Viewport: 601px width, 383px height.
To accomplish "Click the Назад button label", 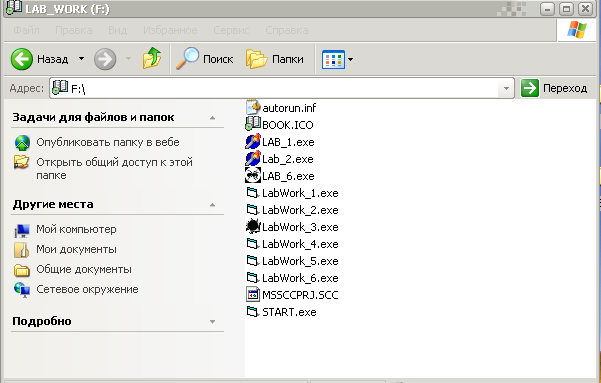I will point(53,59).
